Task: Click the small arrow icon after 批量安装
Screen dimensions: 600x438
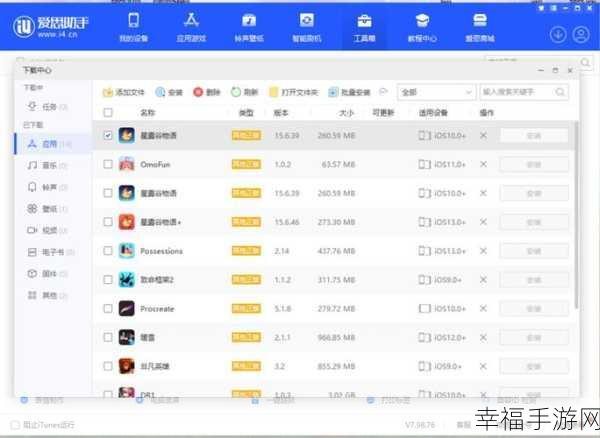Action: [383, 92]
